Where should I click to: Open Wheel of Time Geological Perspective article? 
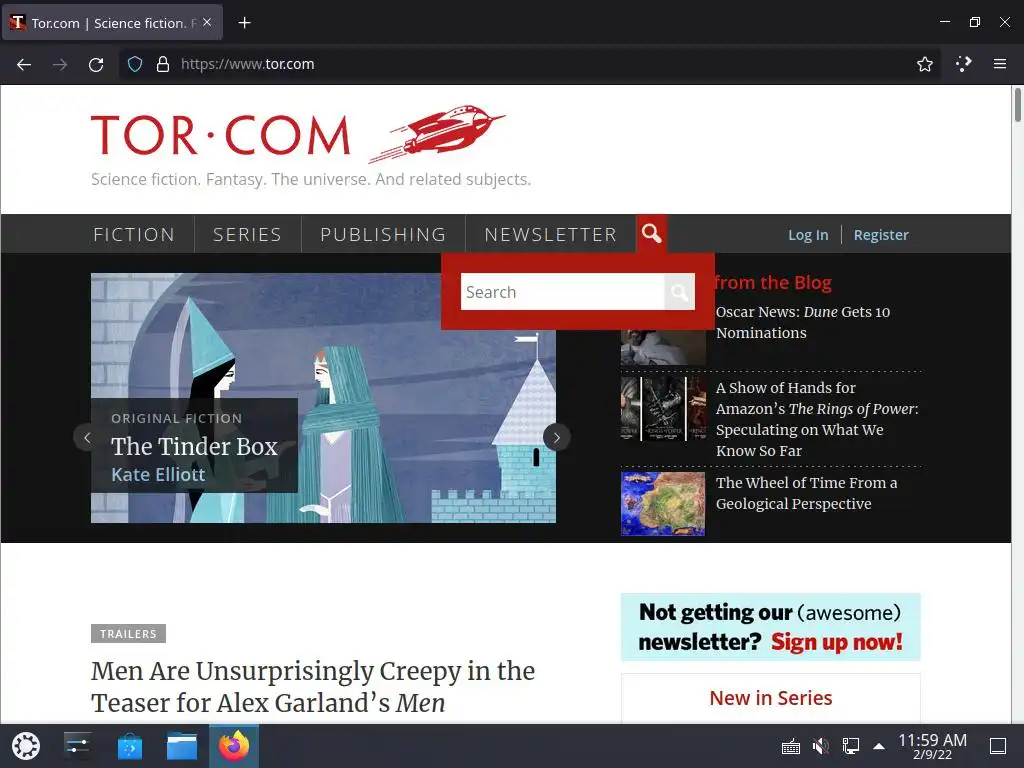click(x=807, y=493)
